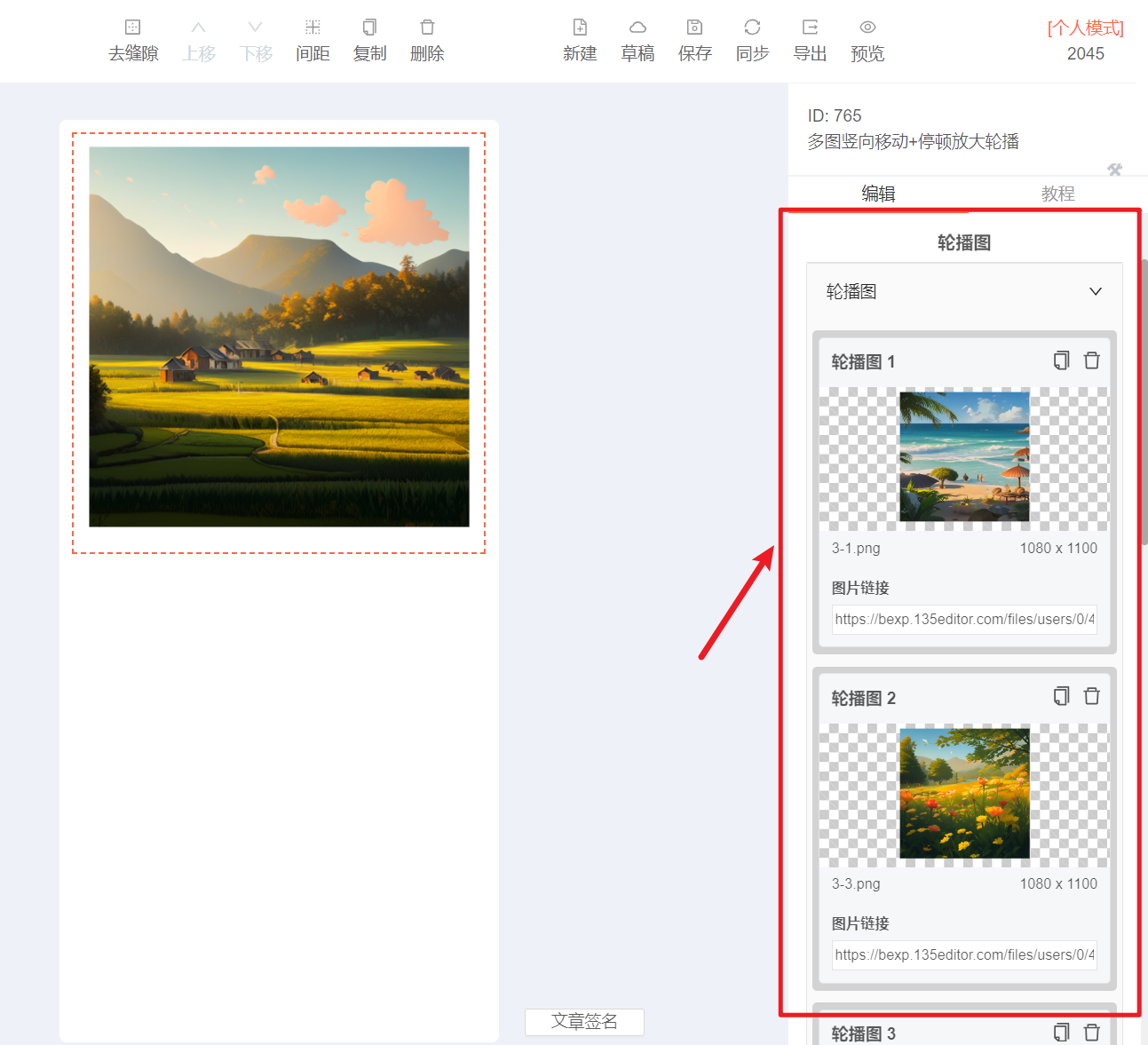Delete 轮播图 1 with trash icon

coord(1092,360)
